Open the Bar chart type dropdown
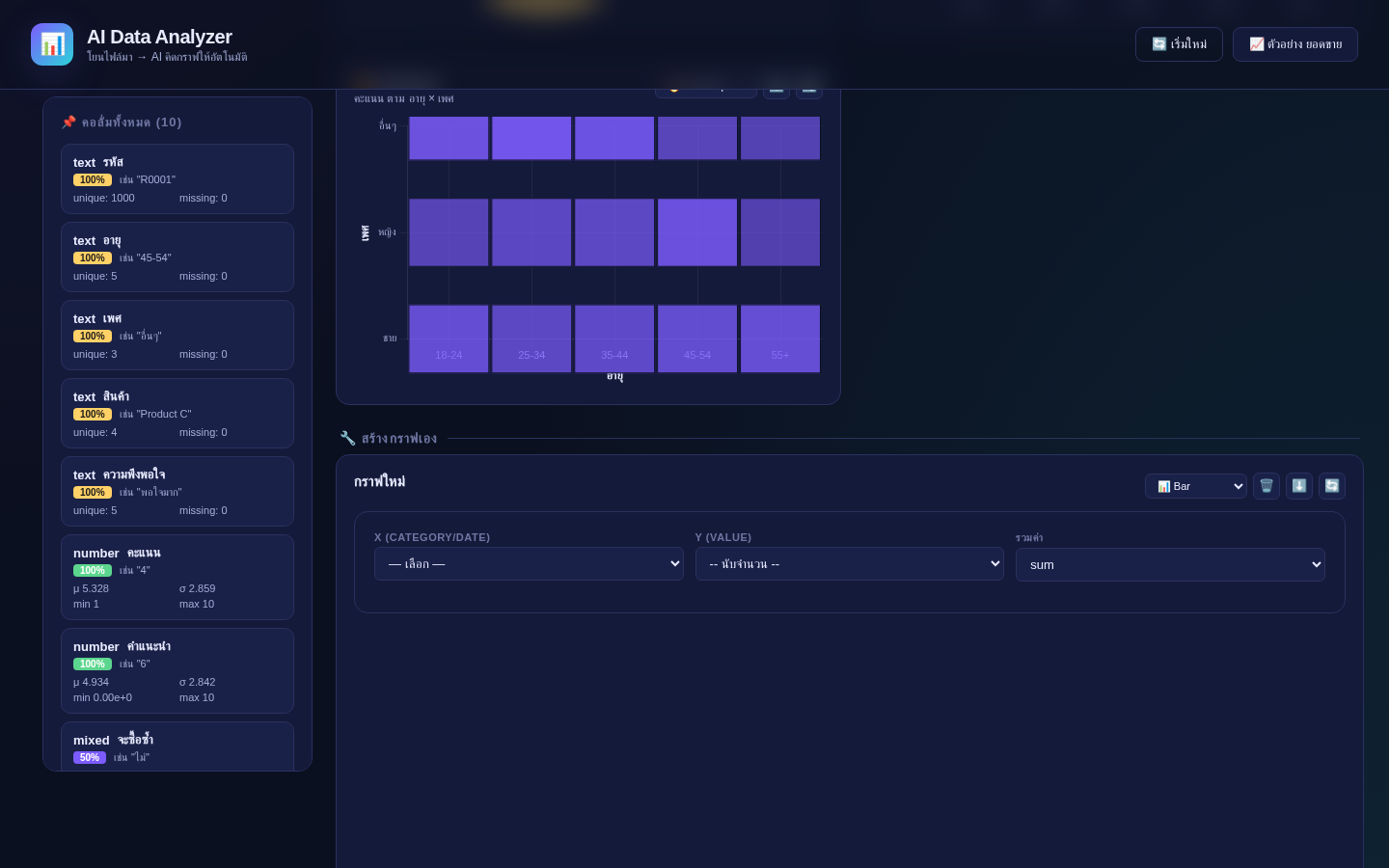Screen dimensions: 1389x868 [1196, 486]
